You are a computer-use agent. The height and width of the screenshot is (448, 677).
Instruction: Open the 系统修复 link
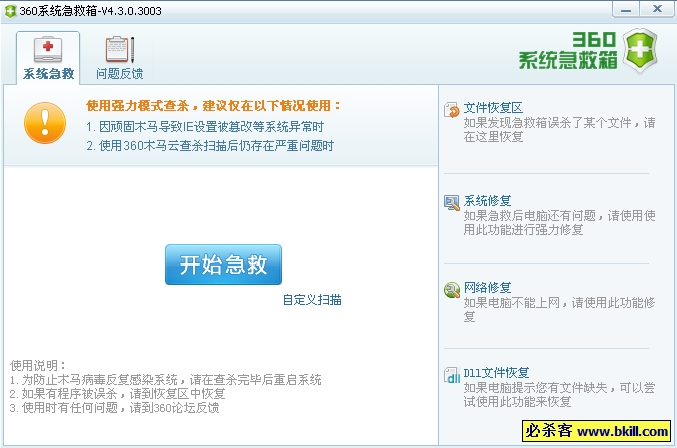[x=487, y=200]
